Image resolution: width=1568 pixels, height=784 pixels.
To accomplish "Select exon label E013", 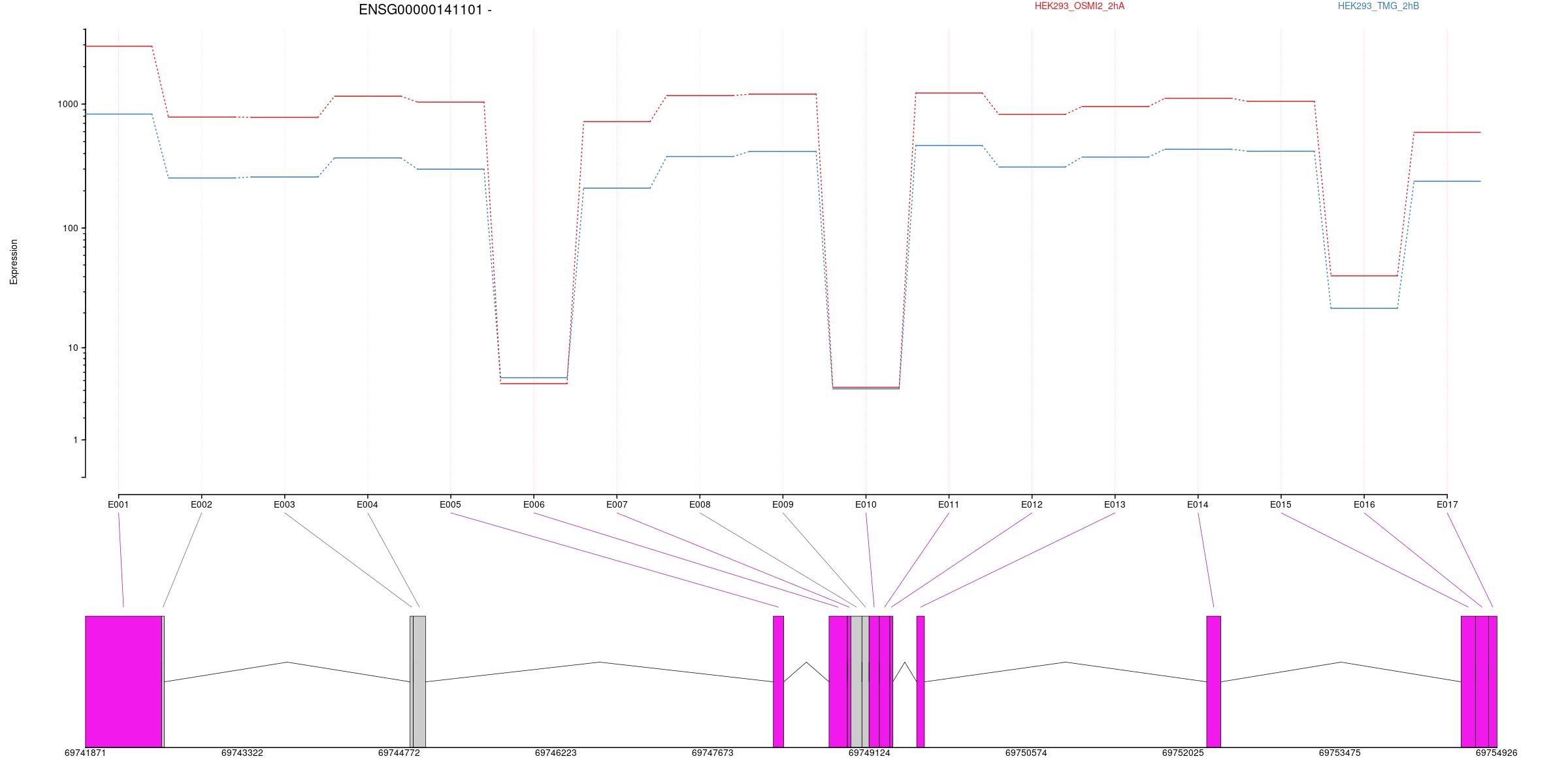I will [x=1115, y=504].
